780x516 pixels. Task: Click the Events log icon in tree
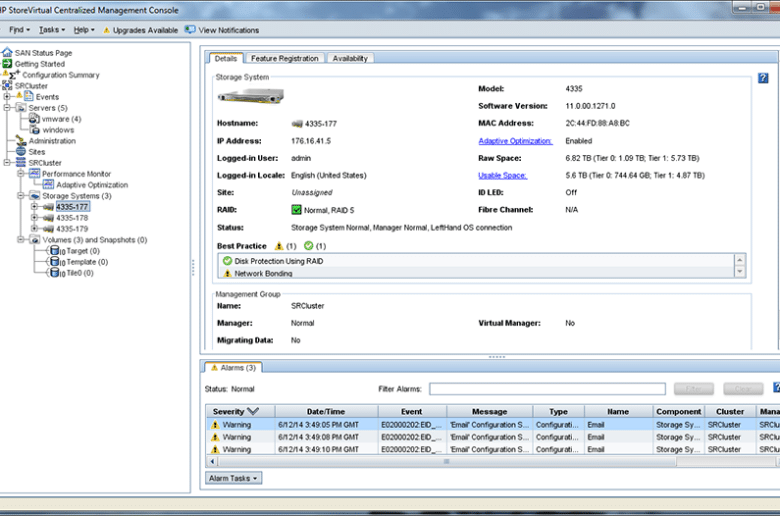click(29, 96)
